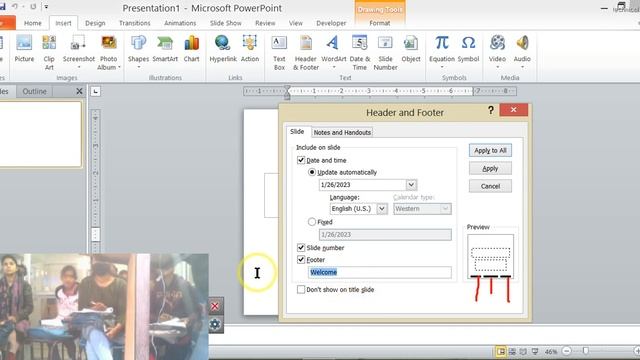Select slide thumbnail in left pane

[x=40, y=134]
